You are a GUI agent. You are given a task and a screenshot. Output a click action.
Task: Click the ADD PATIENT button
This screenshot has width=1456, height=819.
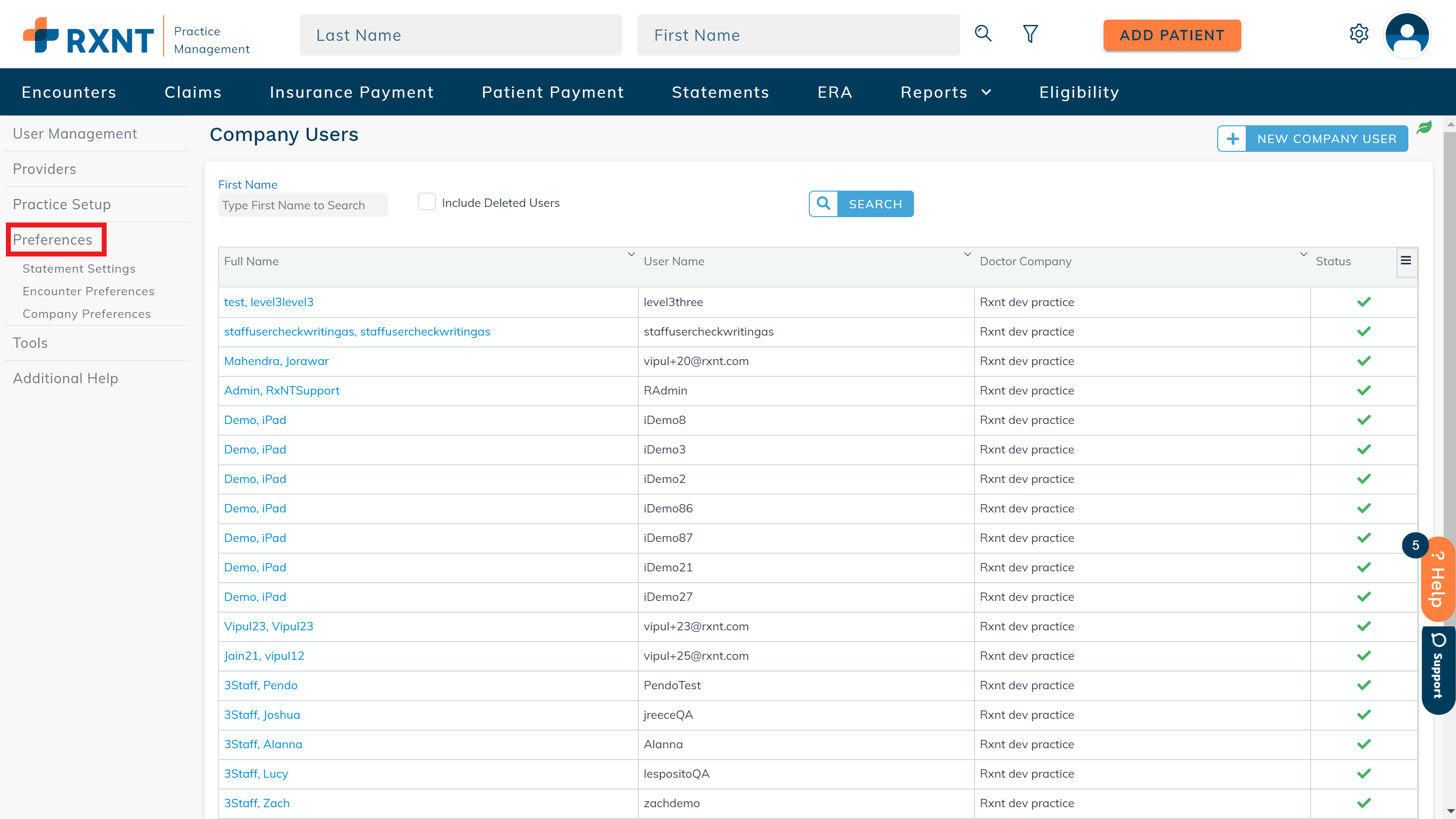point(1171,35)
